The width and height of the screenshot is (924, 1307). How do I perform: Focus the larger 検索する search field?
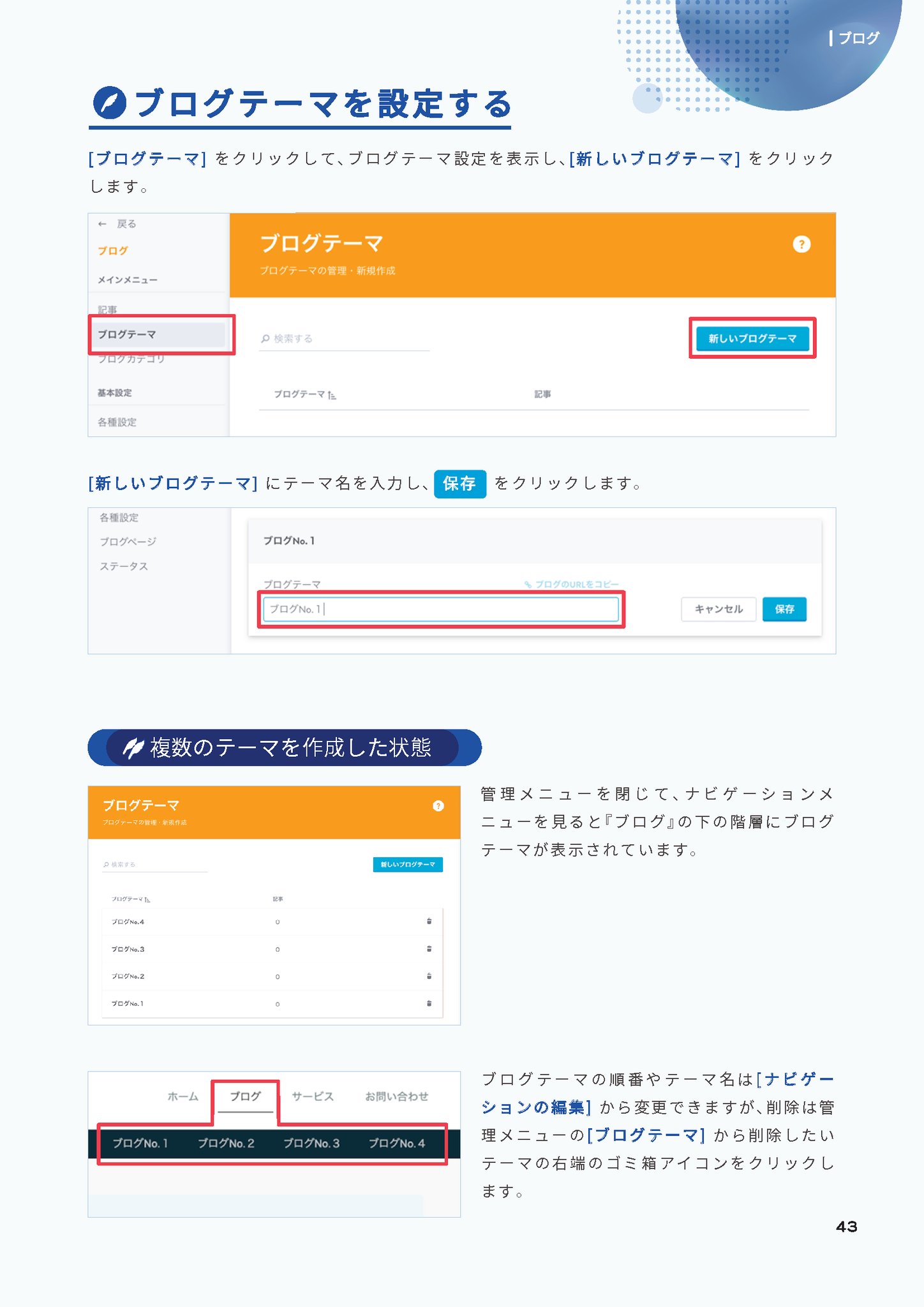tap(345, 339)
